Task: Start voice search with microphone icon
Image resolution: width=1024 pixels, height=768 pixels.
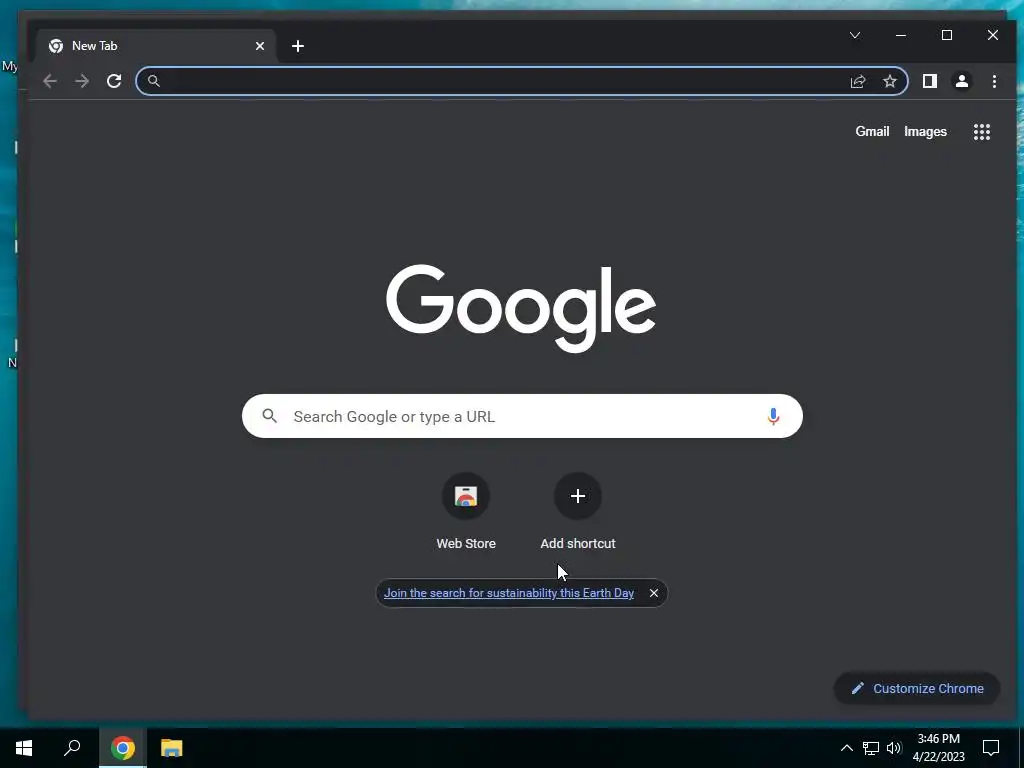Action: click(773, 416)
